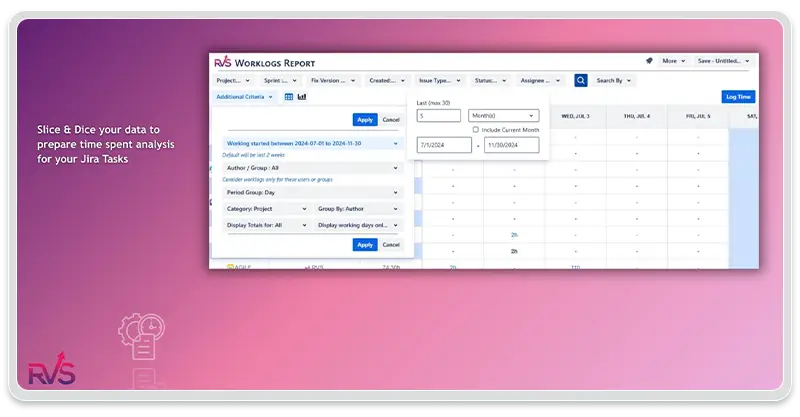800x417 pixels.
Task: Click the THU, JUL 4 column header
Action: pyautogui.click(x=637, y=116)
